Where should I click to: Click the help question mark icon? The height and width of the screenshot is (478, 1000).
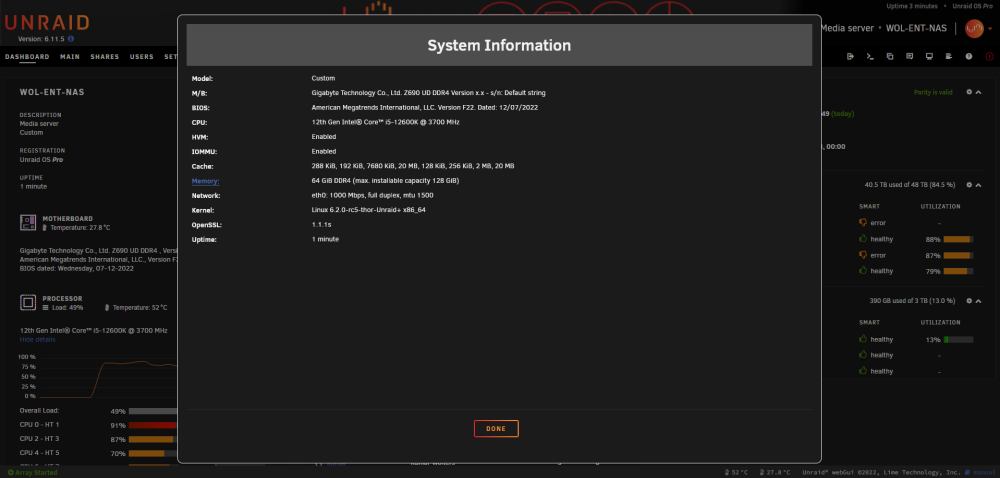point(969,57)
